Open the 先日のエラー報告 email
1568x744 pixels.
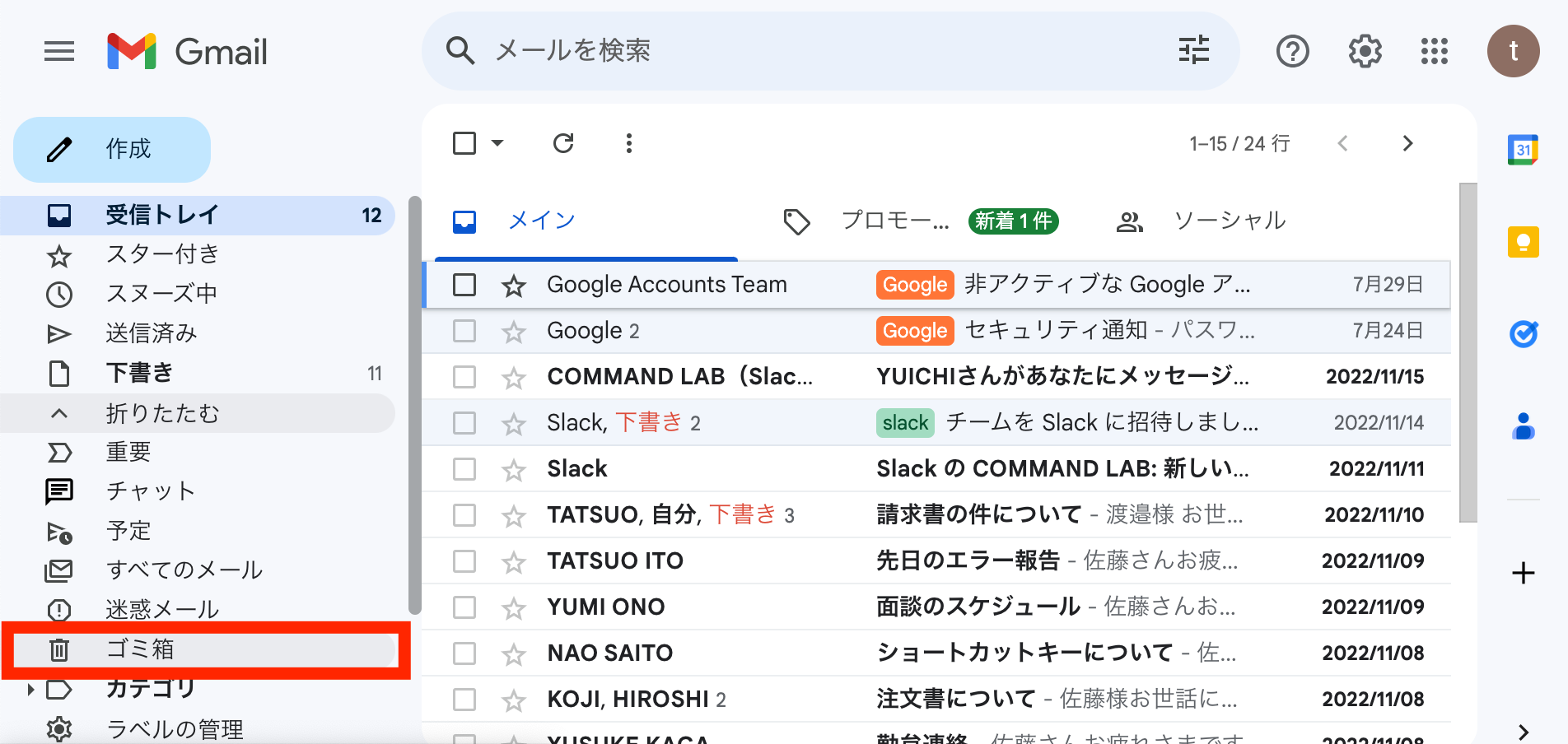(x=936, y=561)
